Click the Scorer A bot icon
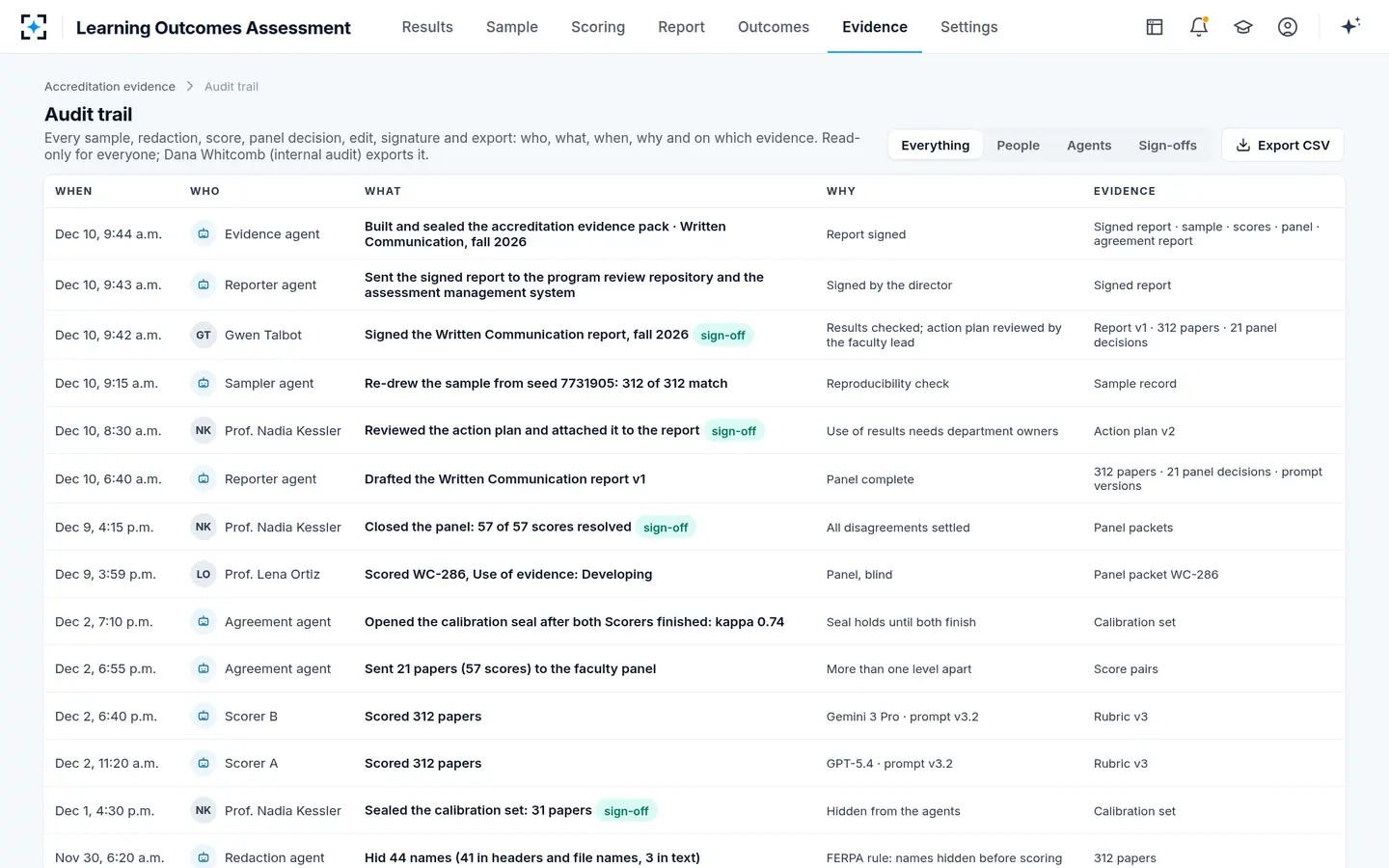Screen dimensions: 1389x868 204,764
